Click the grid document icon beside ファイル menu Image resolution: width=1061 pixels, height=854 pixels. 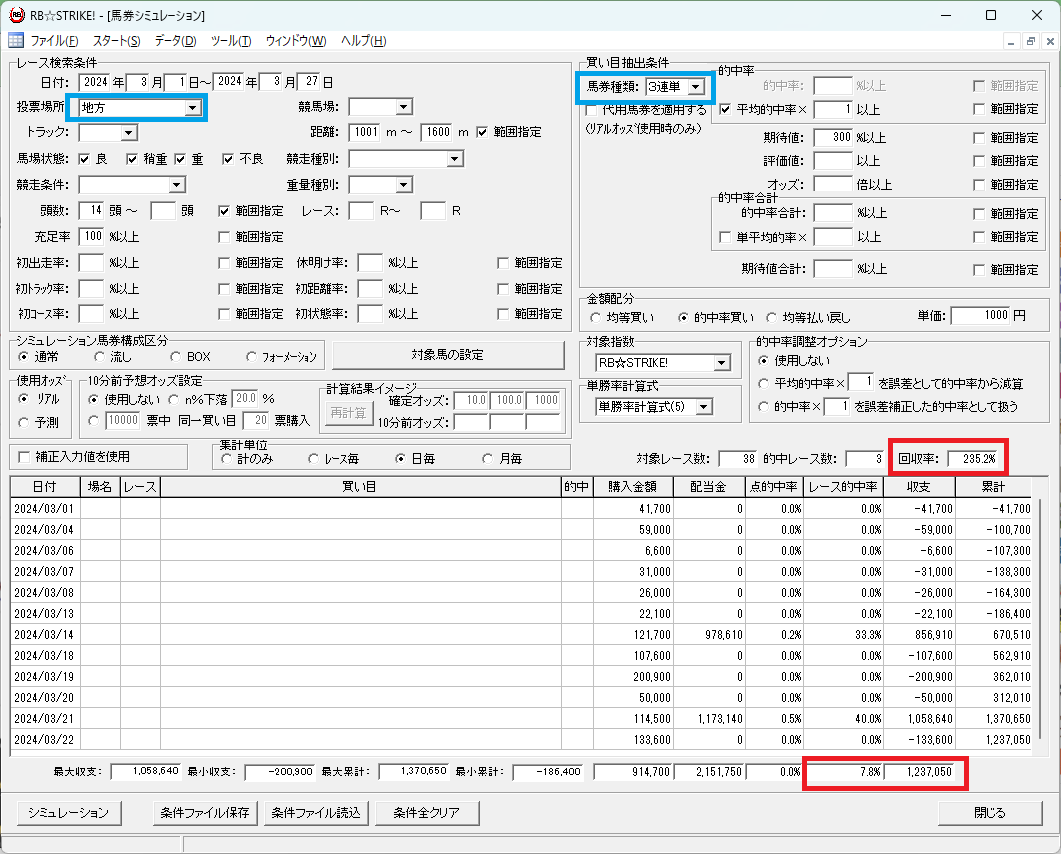(16, 41)
